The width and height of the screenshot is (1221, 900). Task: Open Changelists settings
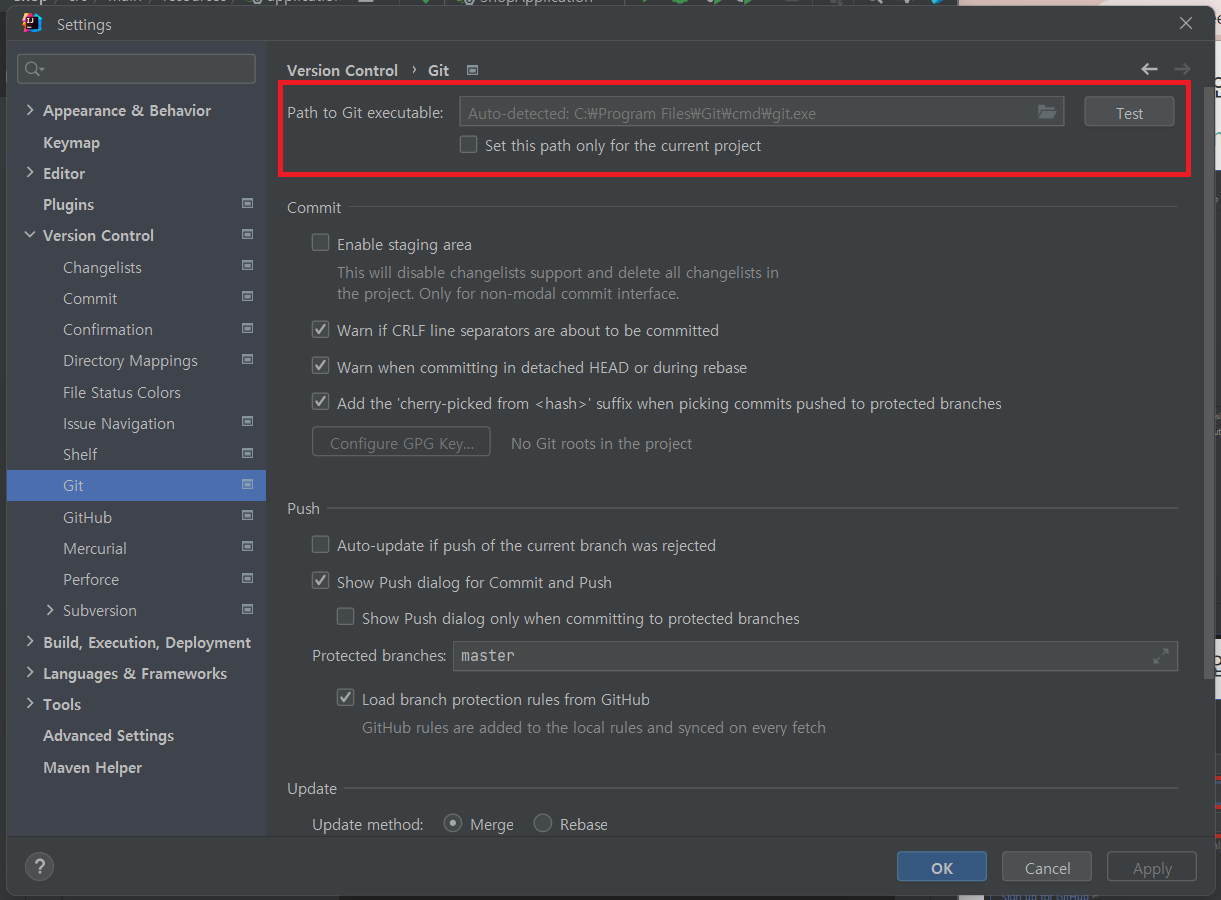pos(102,267)
